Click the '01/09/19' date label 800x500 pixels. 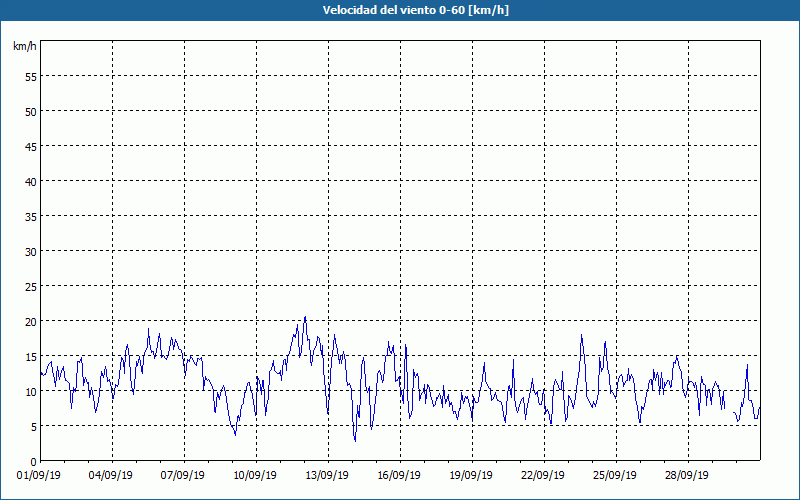[39, 476]
